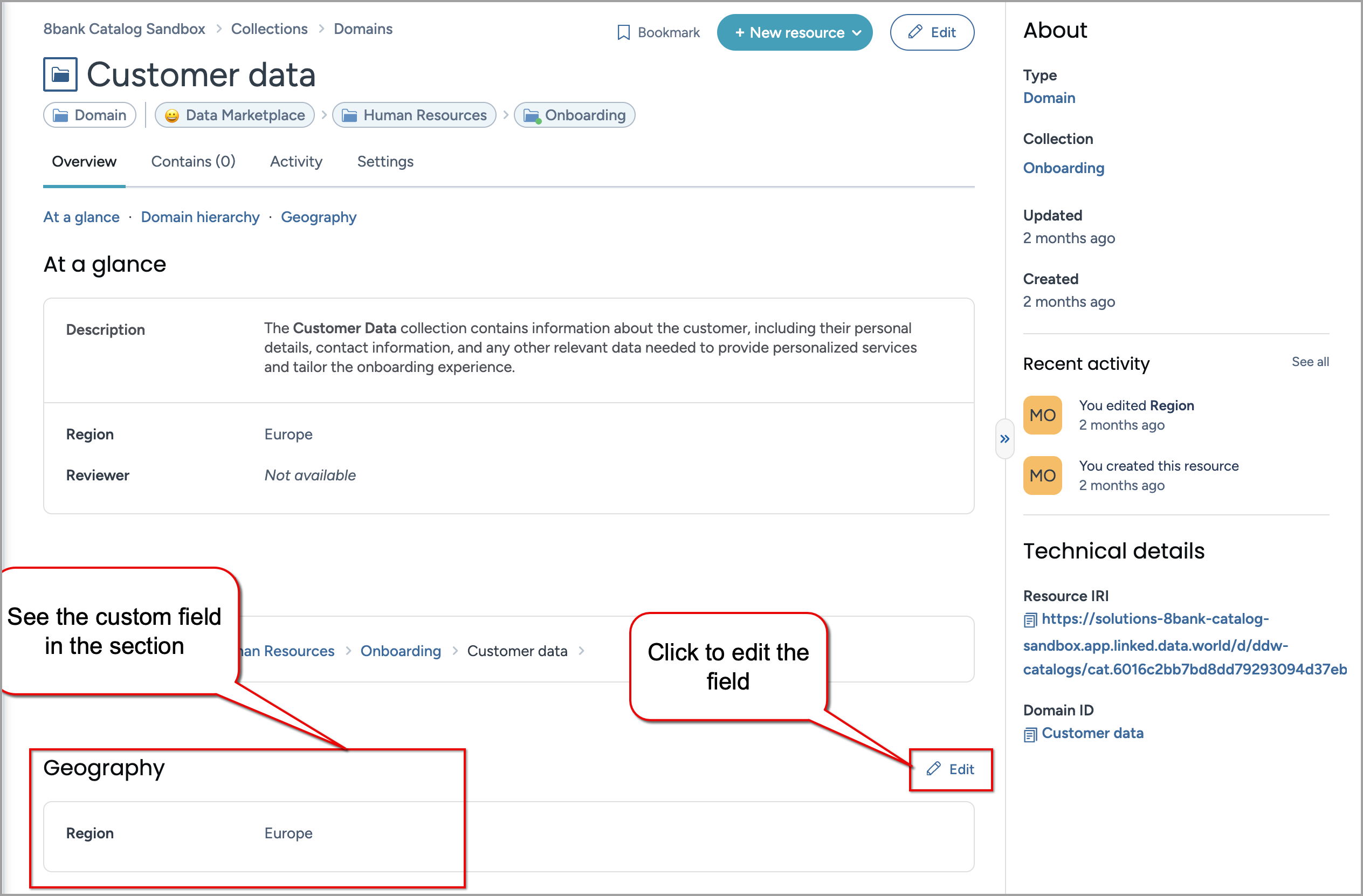Click the document icon beside Domain ID
The image size is (1363, 896).
[1030, 735]
